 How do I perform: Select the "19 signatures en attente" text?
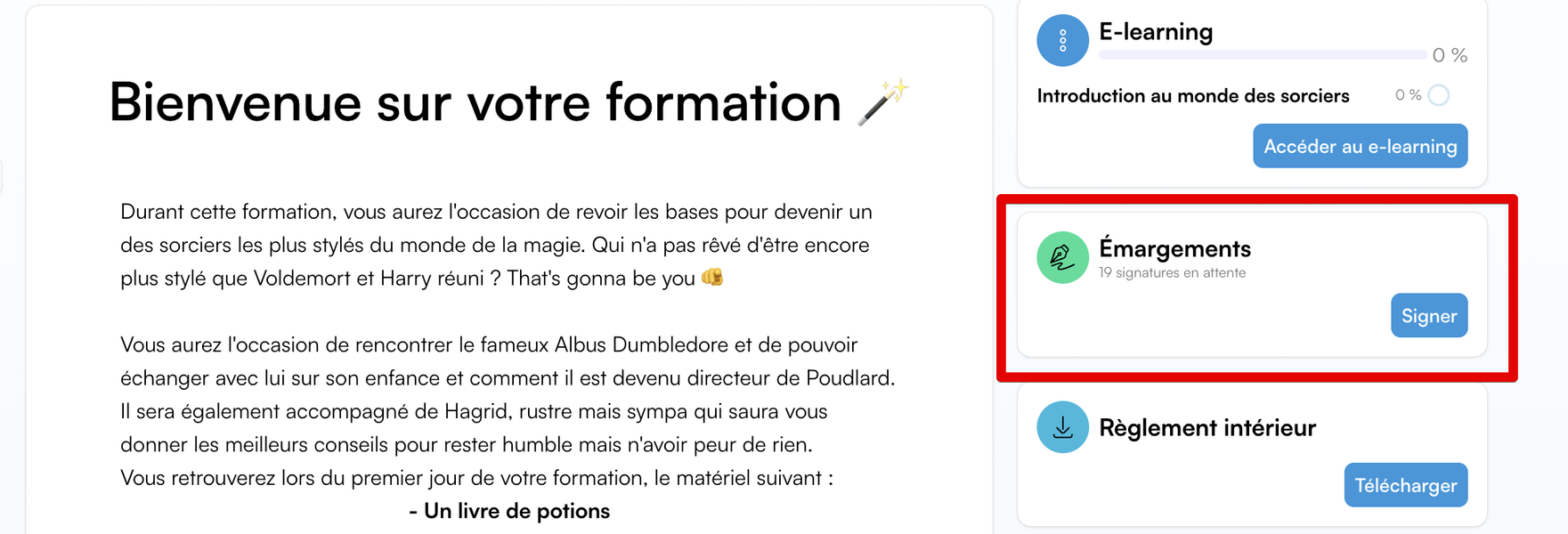1172,272
